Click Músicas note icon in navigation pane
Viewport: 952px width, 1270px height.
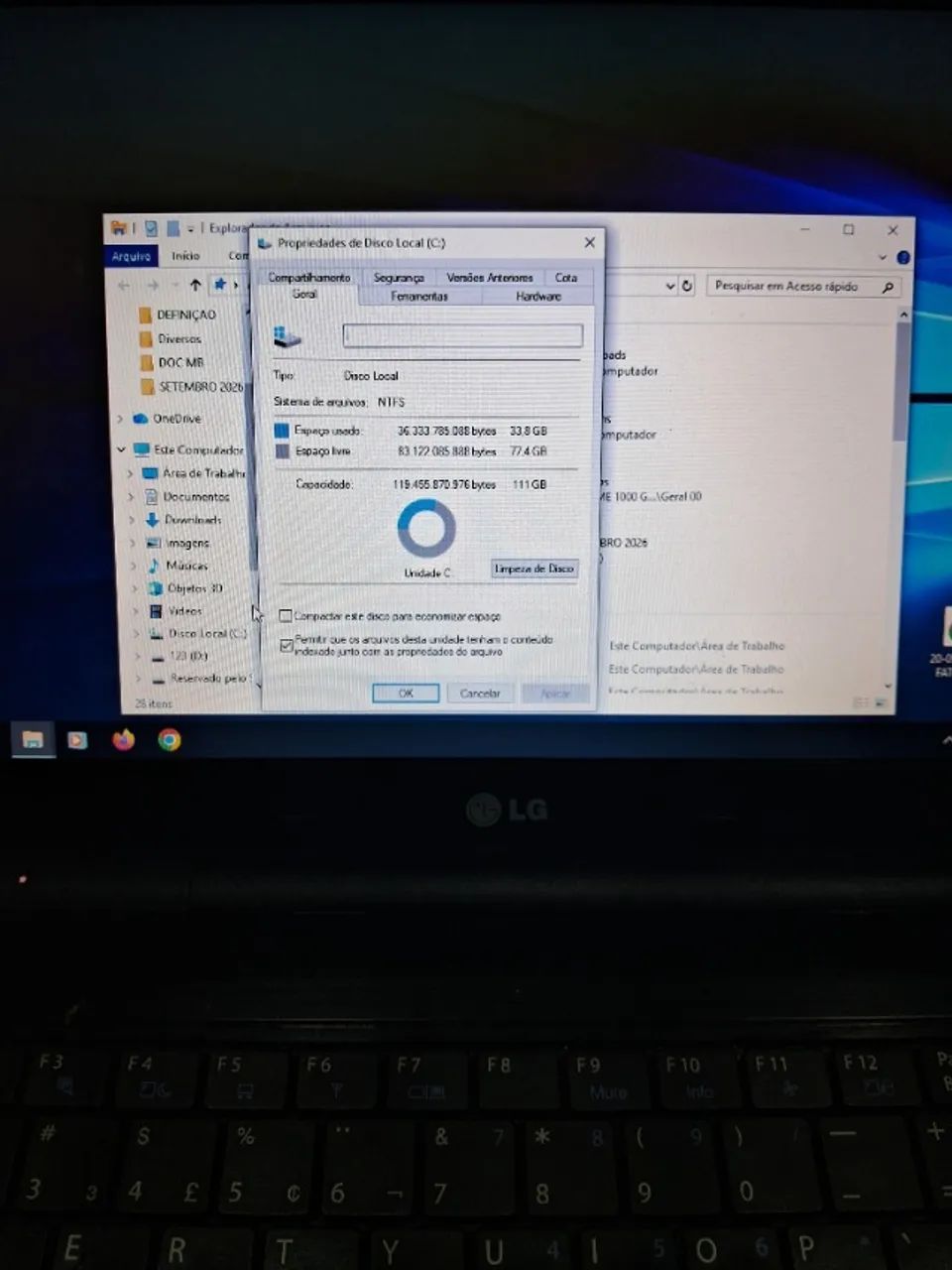coord(153,566)
